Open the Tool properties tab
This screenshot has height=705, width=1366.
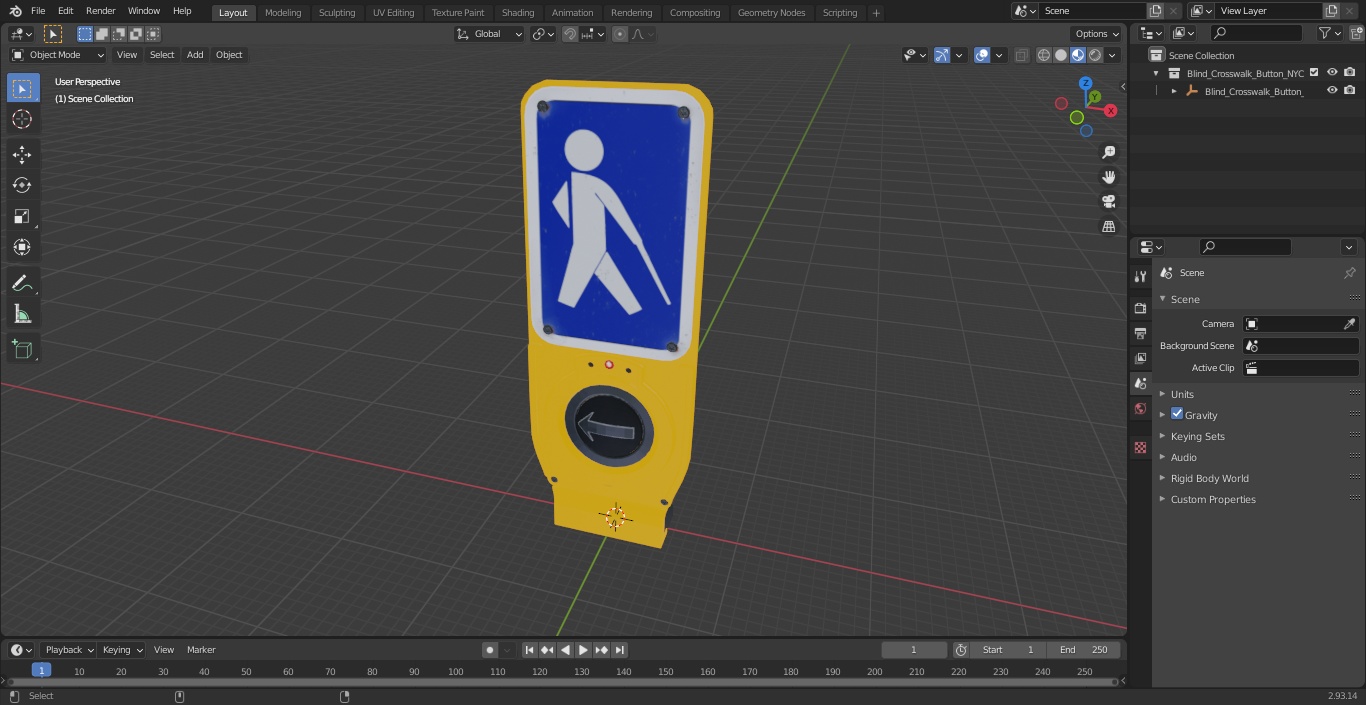click(1140, 277)
